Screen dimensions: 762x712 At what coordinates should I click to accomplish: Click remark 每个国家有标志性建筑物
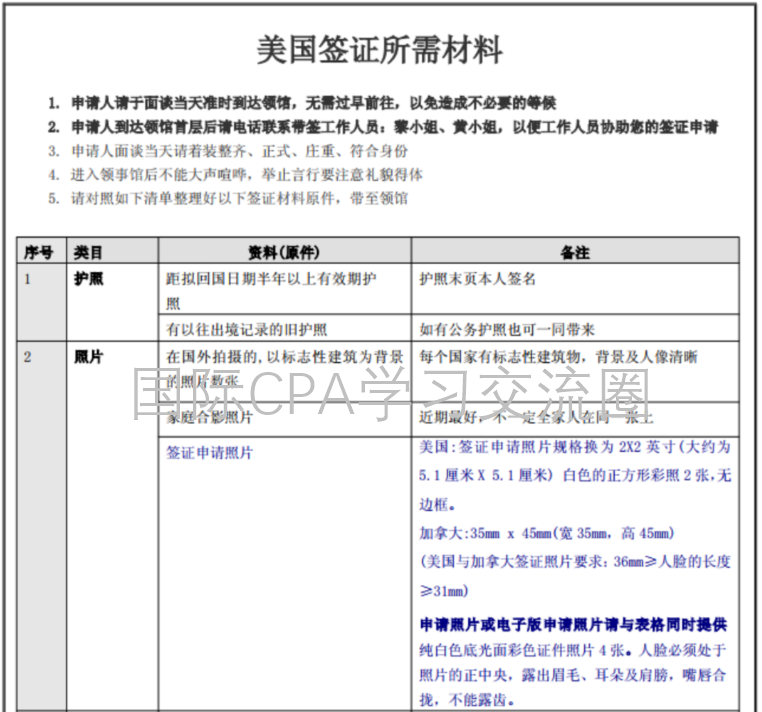(558, 357)
